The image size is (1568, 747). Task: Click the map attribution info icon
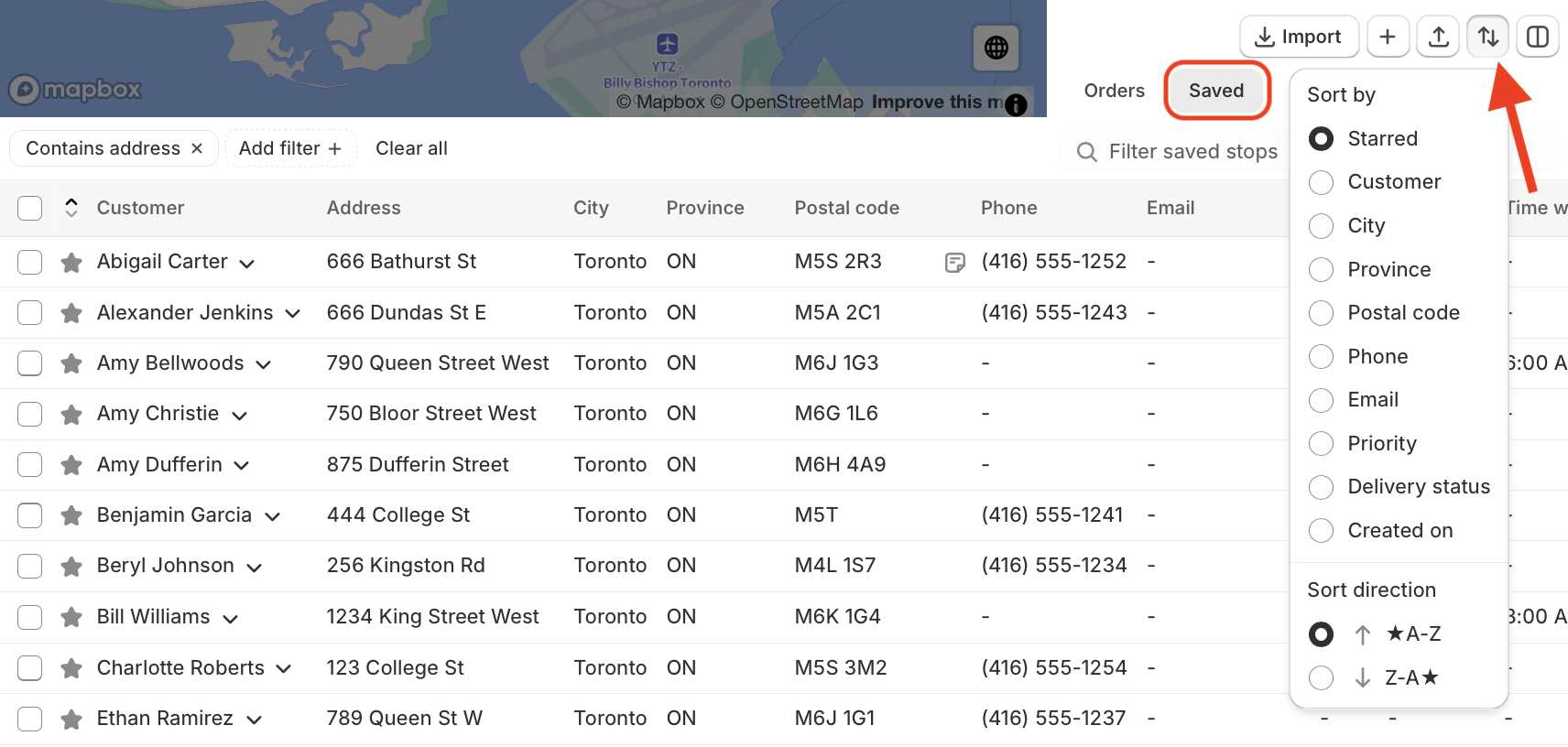click(x=1016, y=105)
